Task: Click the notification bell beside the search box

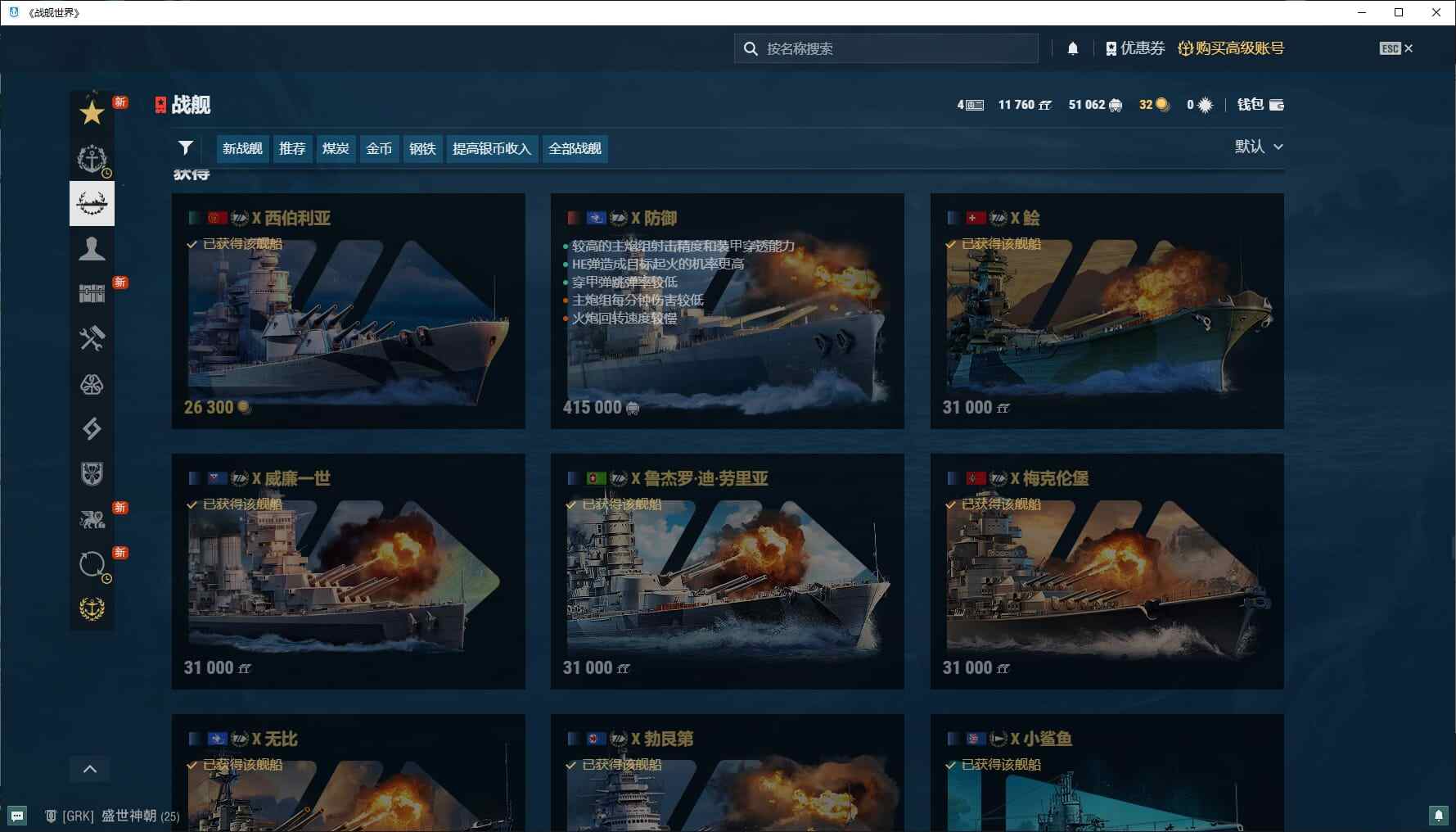Action: (1073, 48)
